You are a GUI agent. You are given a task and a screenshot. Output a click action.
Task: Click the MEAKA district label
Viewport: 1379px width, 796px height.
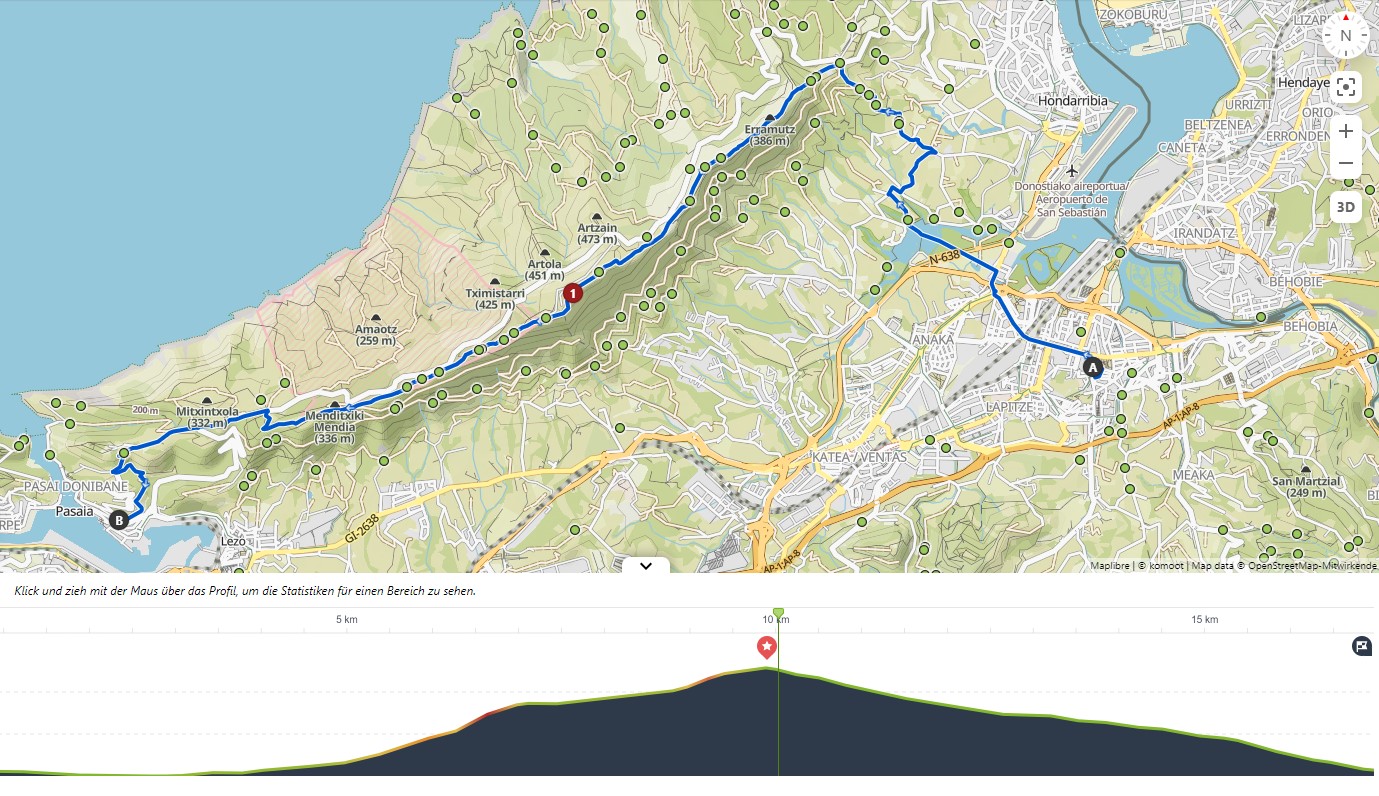[x=1193, y=475]
